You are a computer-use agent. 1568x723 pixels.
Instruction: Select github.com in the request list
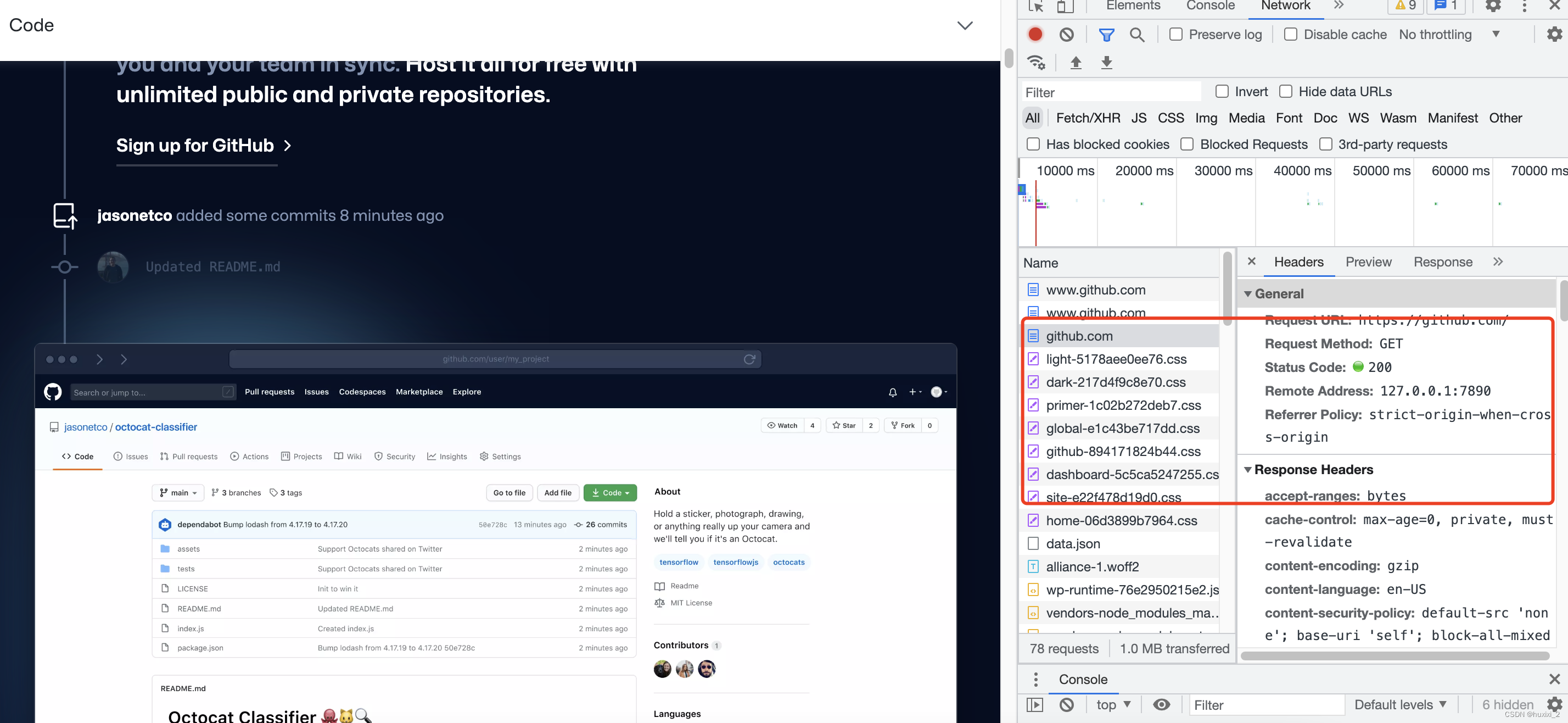pyautogui.click(x=1079, y=336)
